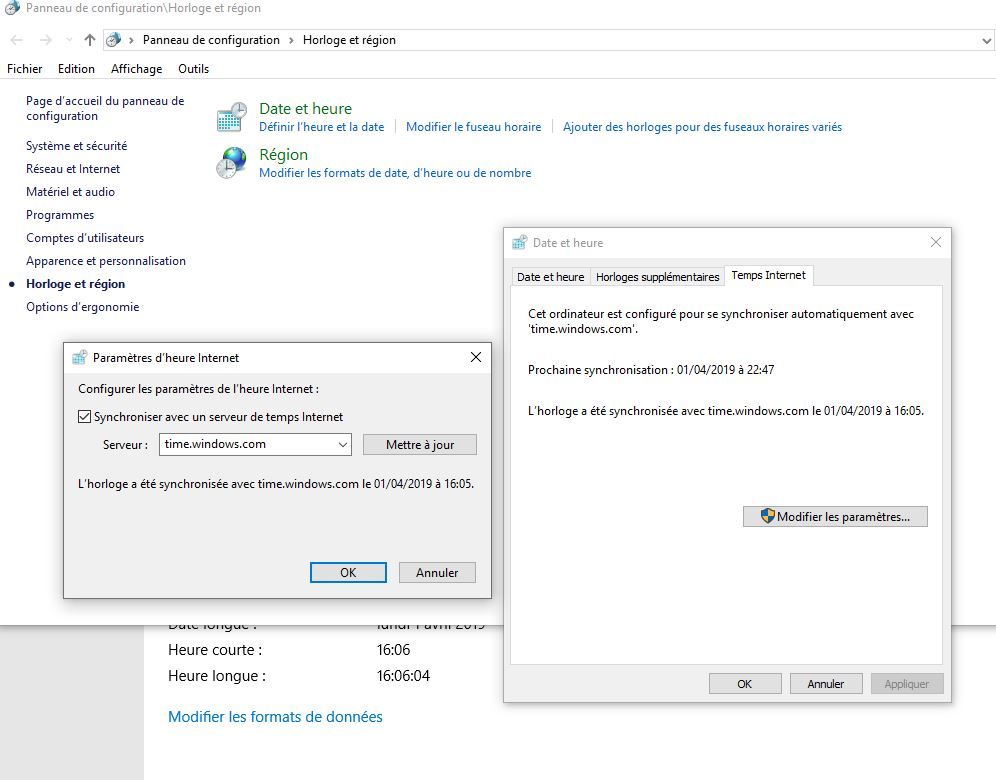The width and height of the screenshot is (996, 780).
Task: Click the up arrow navigation icon
Action: tap(90, 40)
